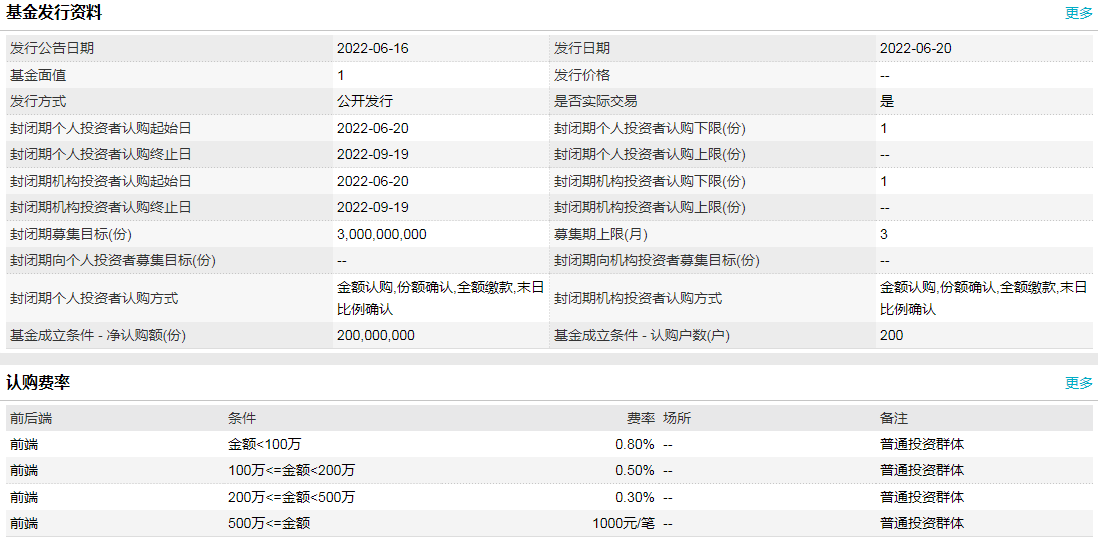Click the 基金发行资料 section heading
Viewport: 1098px width, 538px height.
click(54, 13)
